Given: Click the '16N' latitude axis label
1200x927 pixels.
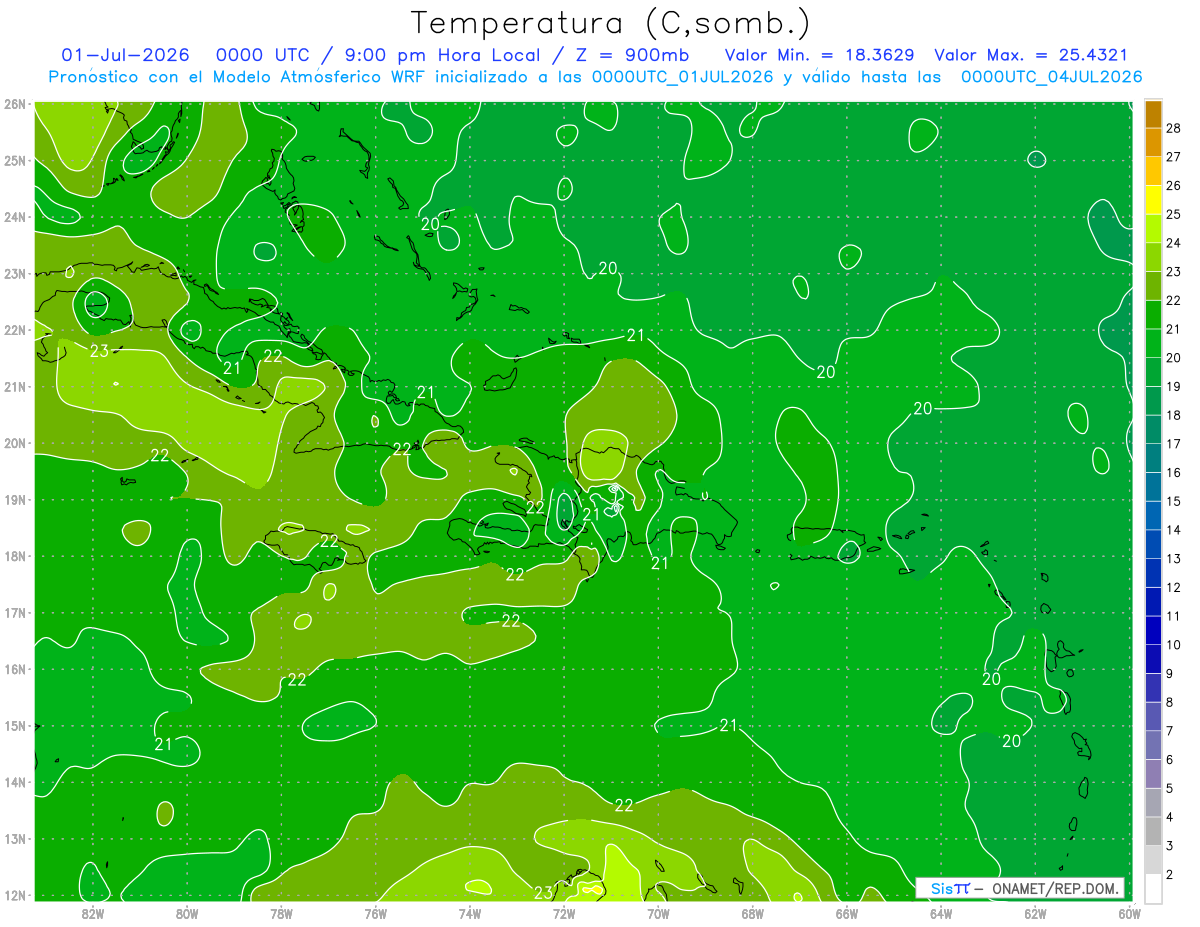Looking at the screenshot, I should pyautogui.click(x=14, y=669).
